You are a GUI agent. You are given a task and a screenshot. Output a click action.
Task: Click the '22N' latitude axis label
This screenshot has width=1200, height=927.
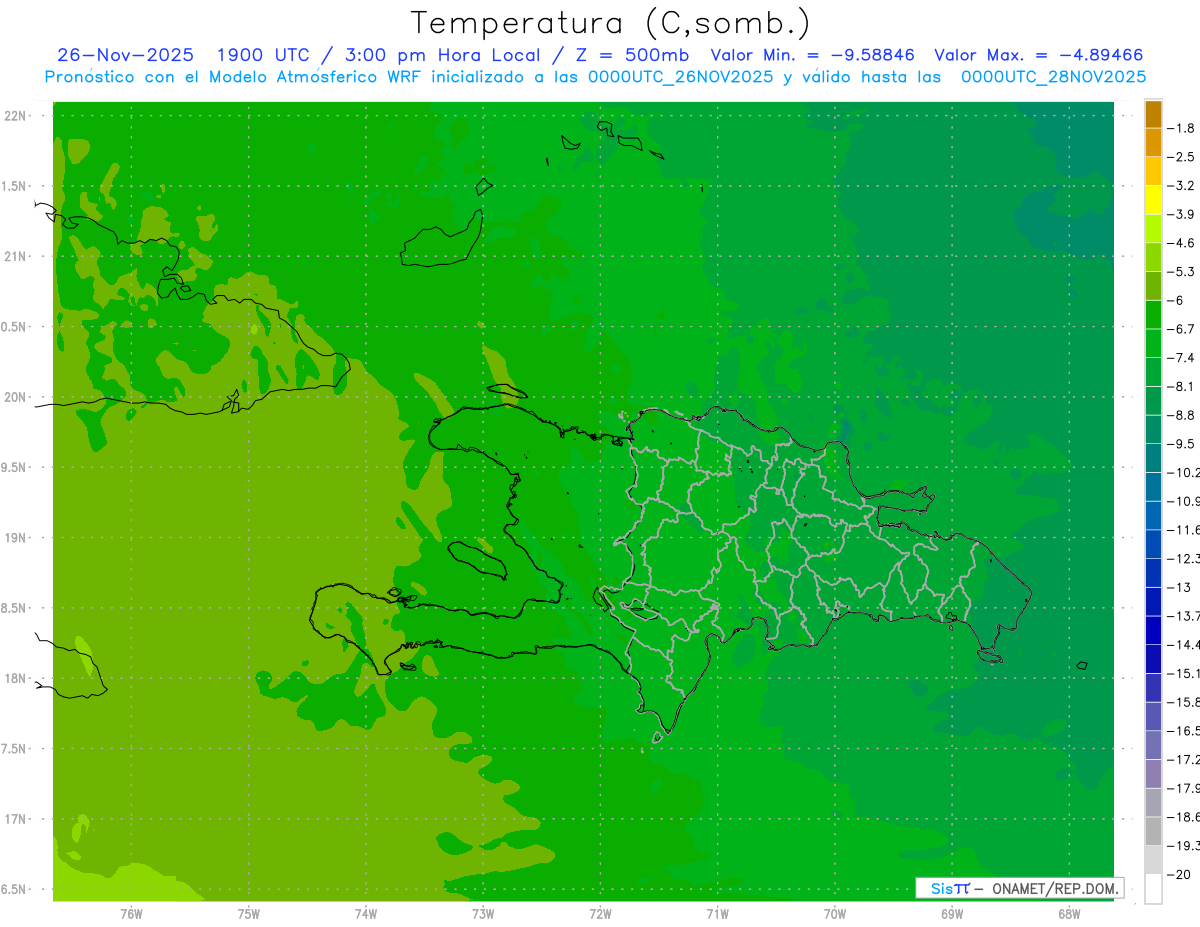(15, 116)
